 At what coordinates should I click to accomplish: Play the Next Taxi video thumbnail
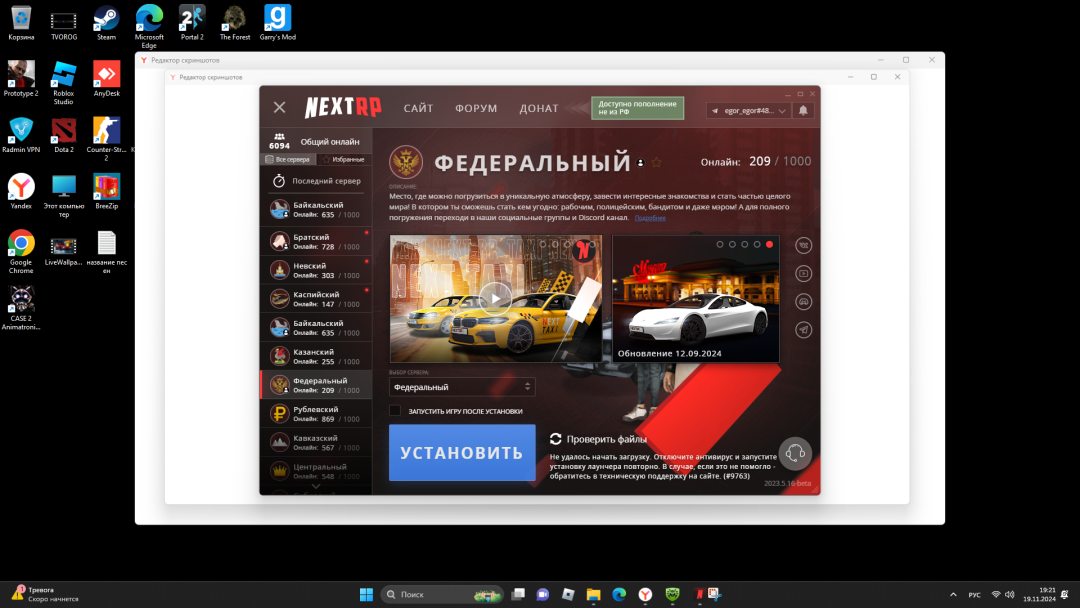495,297
